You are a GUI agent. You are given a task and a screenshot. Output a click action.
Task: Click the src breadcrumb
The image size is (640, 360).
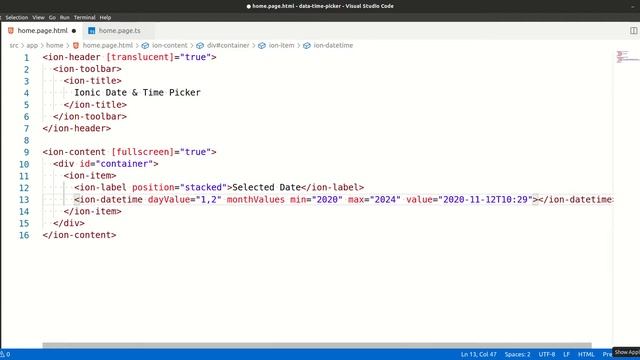[14, 45]
